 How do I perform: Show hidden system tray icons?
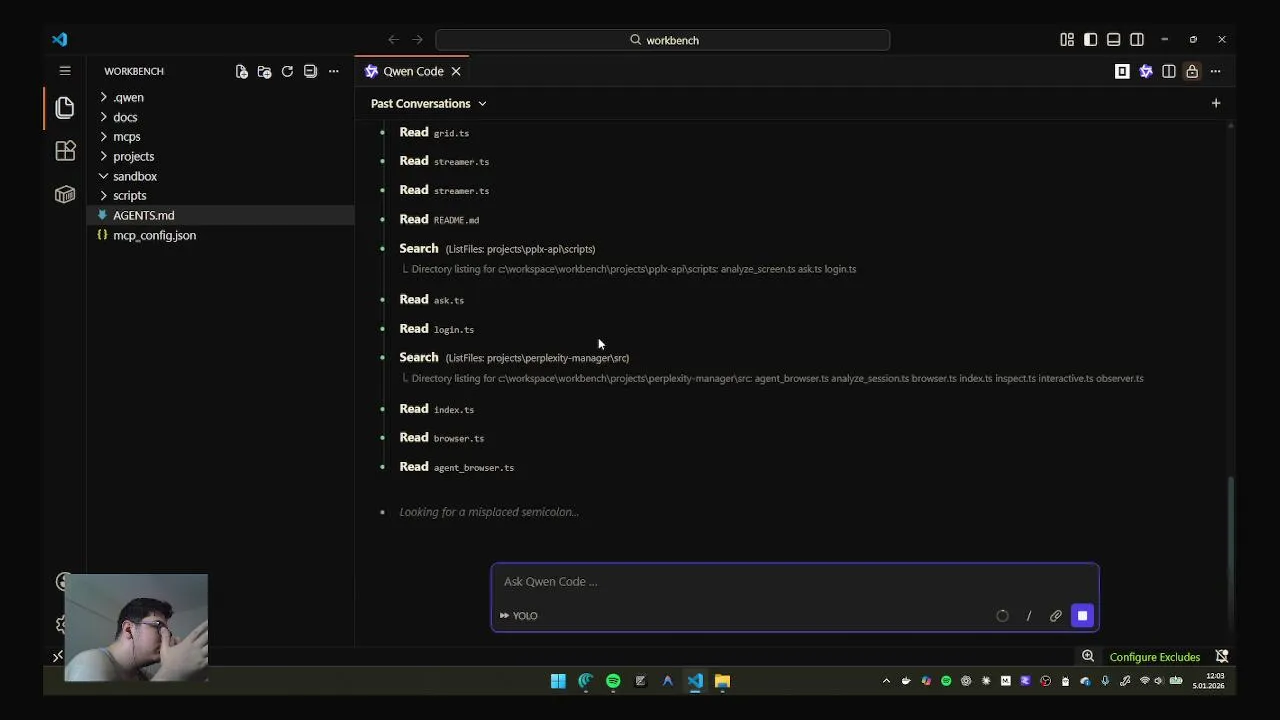886,681
